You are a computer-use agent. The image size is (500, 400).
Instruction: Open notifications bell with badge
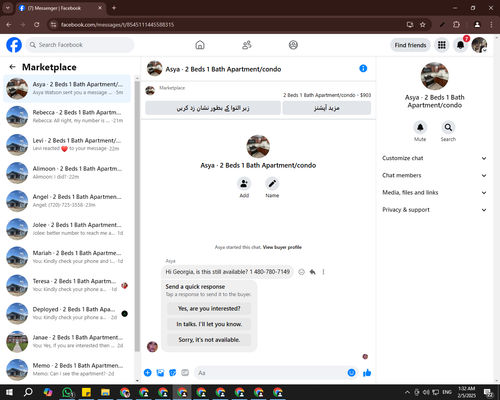[x=461, y=45]
